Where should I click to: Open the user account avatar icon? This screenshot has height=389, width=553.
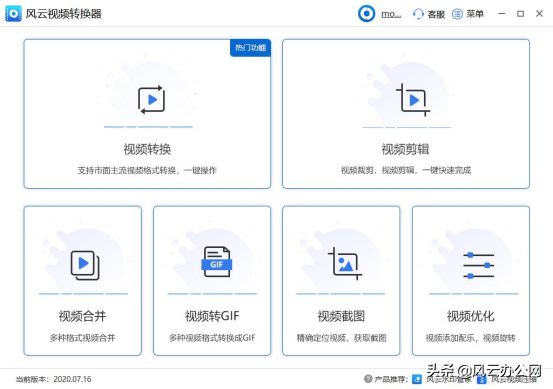point(366,14)
